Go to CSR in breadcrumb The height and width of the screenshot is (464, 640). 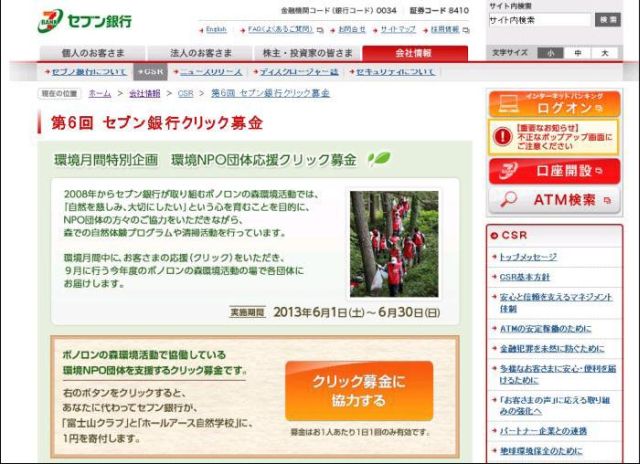pos(185,93)
